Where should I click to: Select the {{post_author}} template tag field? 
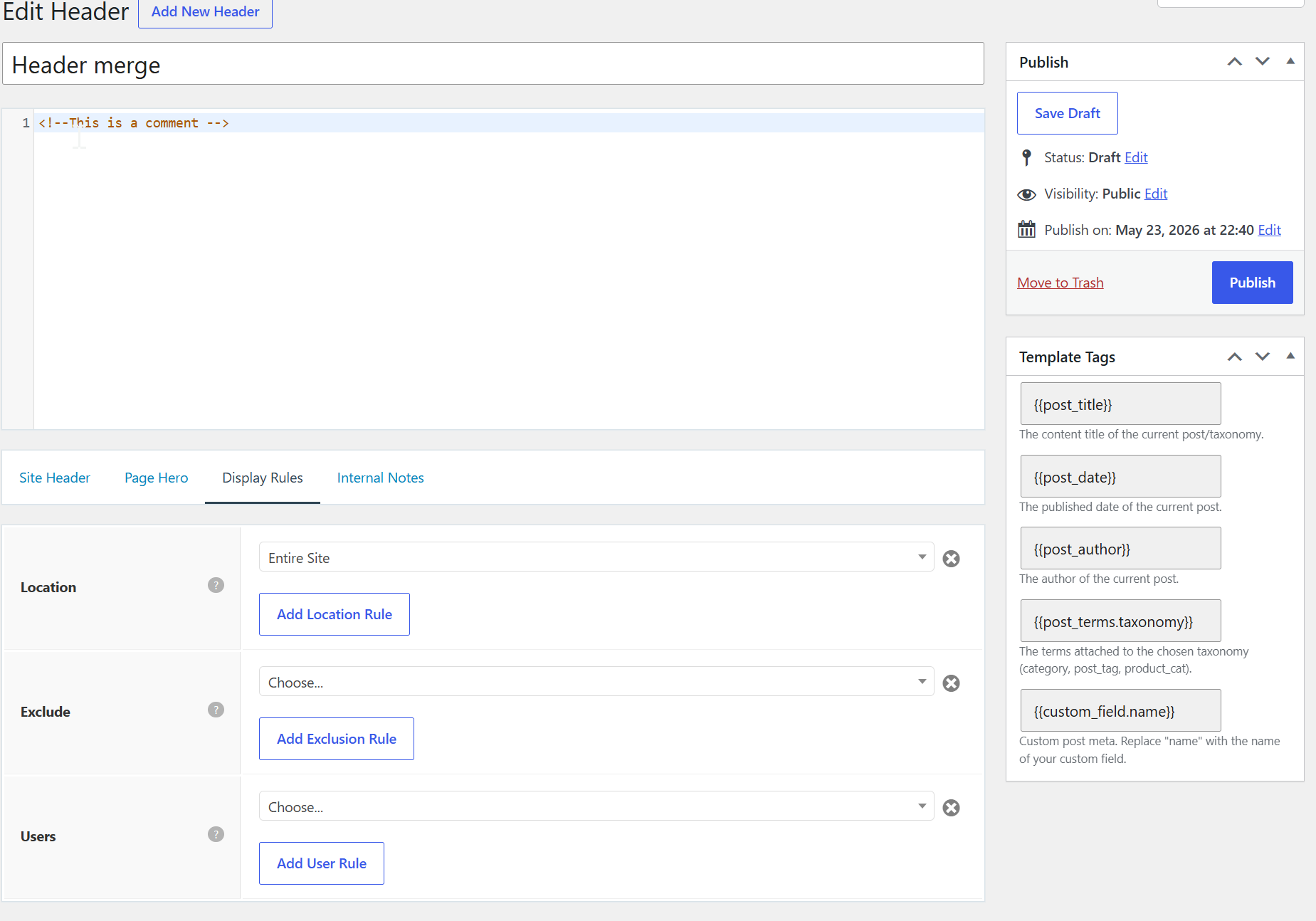pos(1121,548)
